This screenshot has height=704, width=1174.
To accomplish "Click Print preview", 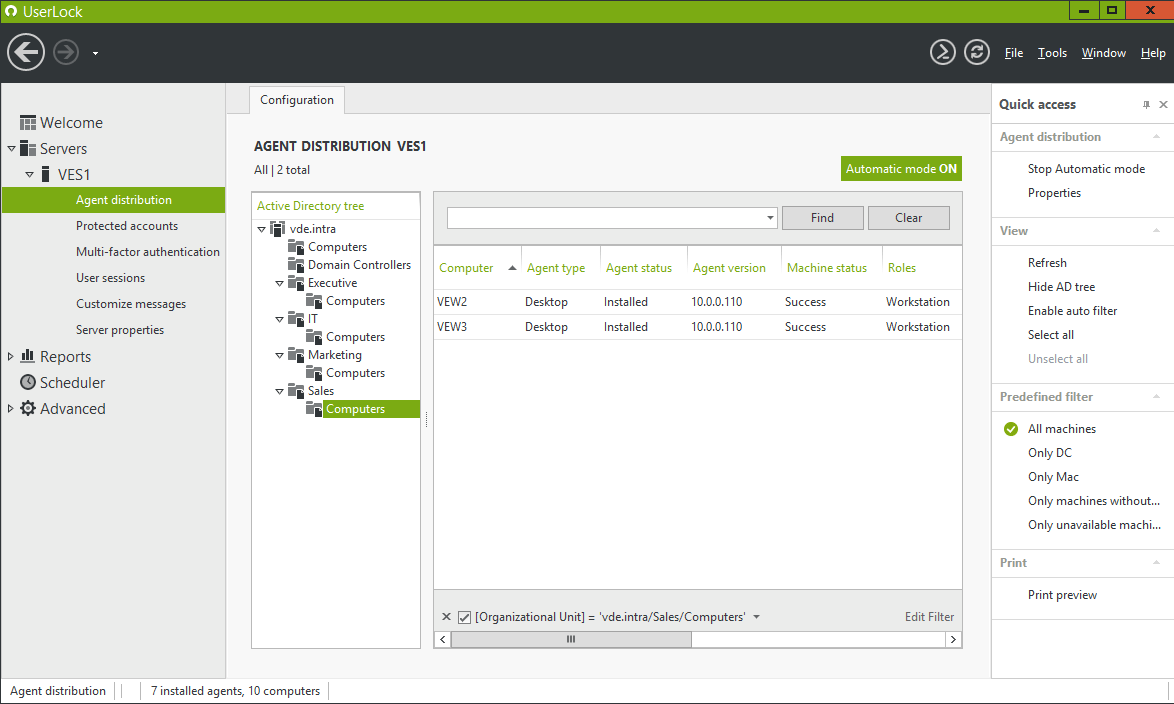I will [1062, 595].
